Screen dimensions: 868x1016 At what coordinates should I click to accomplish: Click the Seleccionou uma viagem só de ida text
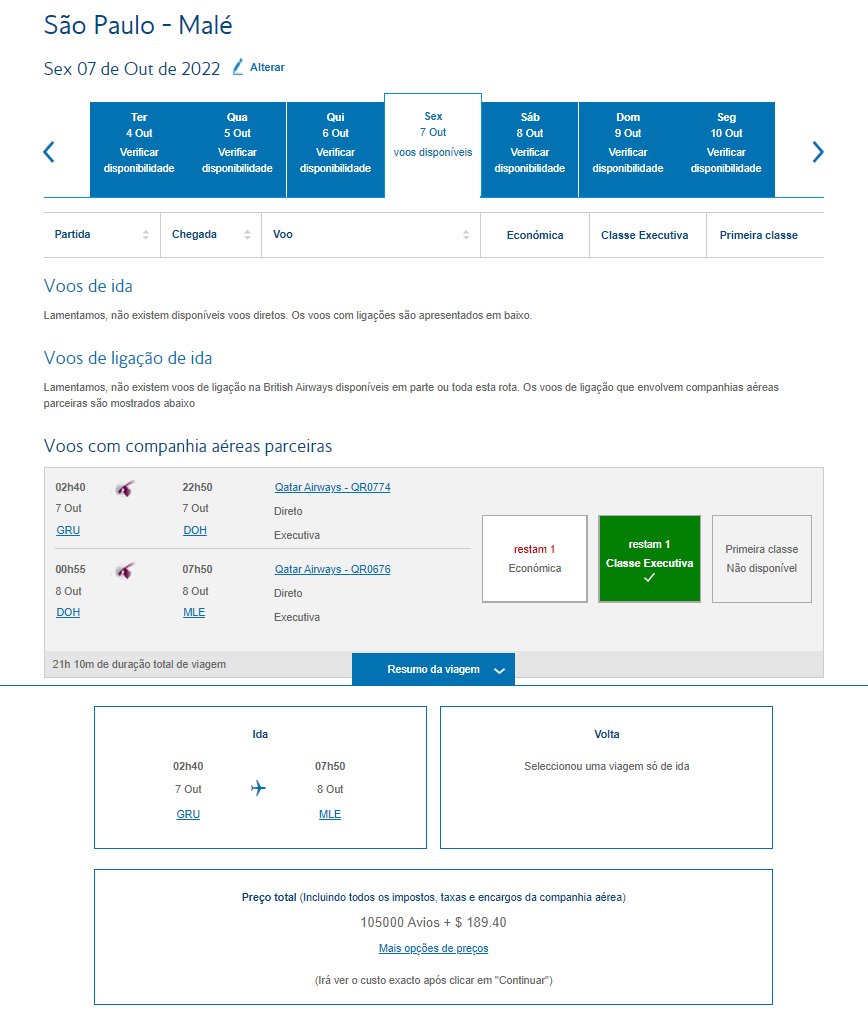tap(607, 766)
